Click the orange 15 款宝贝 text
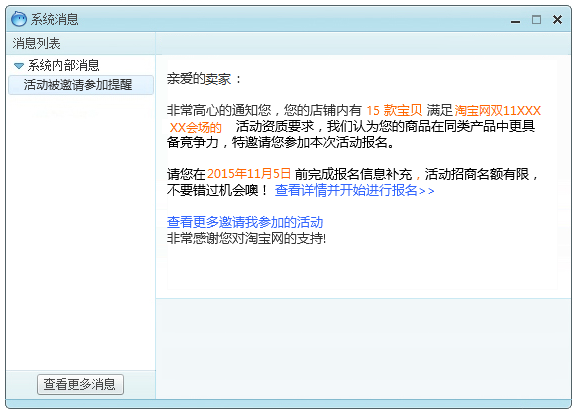 (x=394, y=110)
